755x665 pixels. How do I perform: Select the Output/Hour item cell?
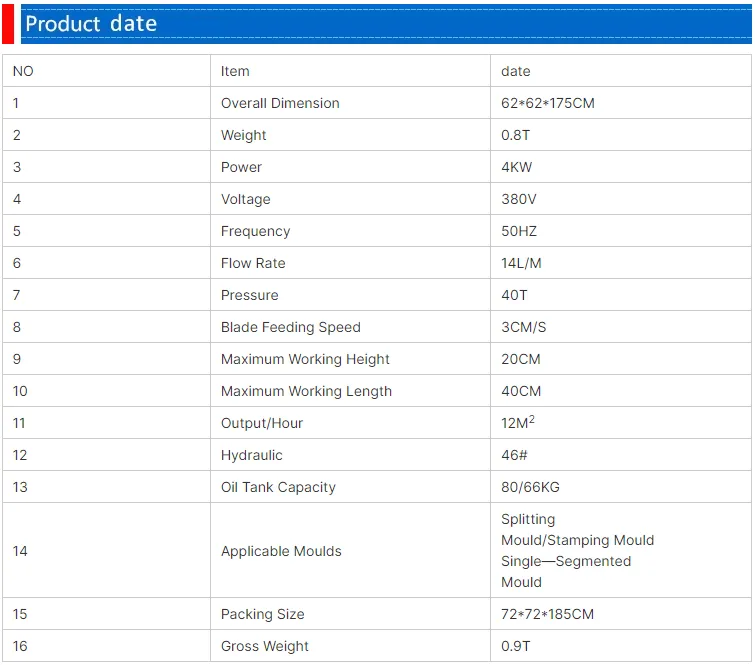350,423
